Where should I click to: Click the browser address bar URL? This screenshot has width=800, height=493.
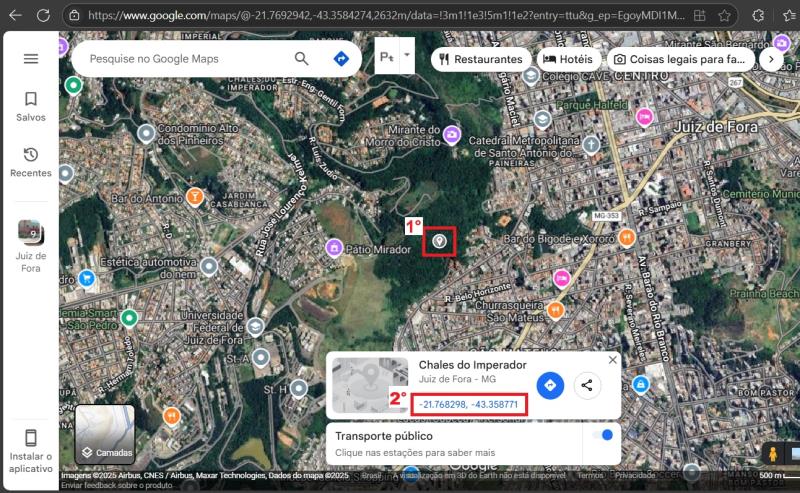point(386,15)
